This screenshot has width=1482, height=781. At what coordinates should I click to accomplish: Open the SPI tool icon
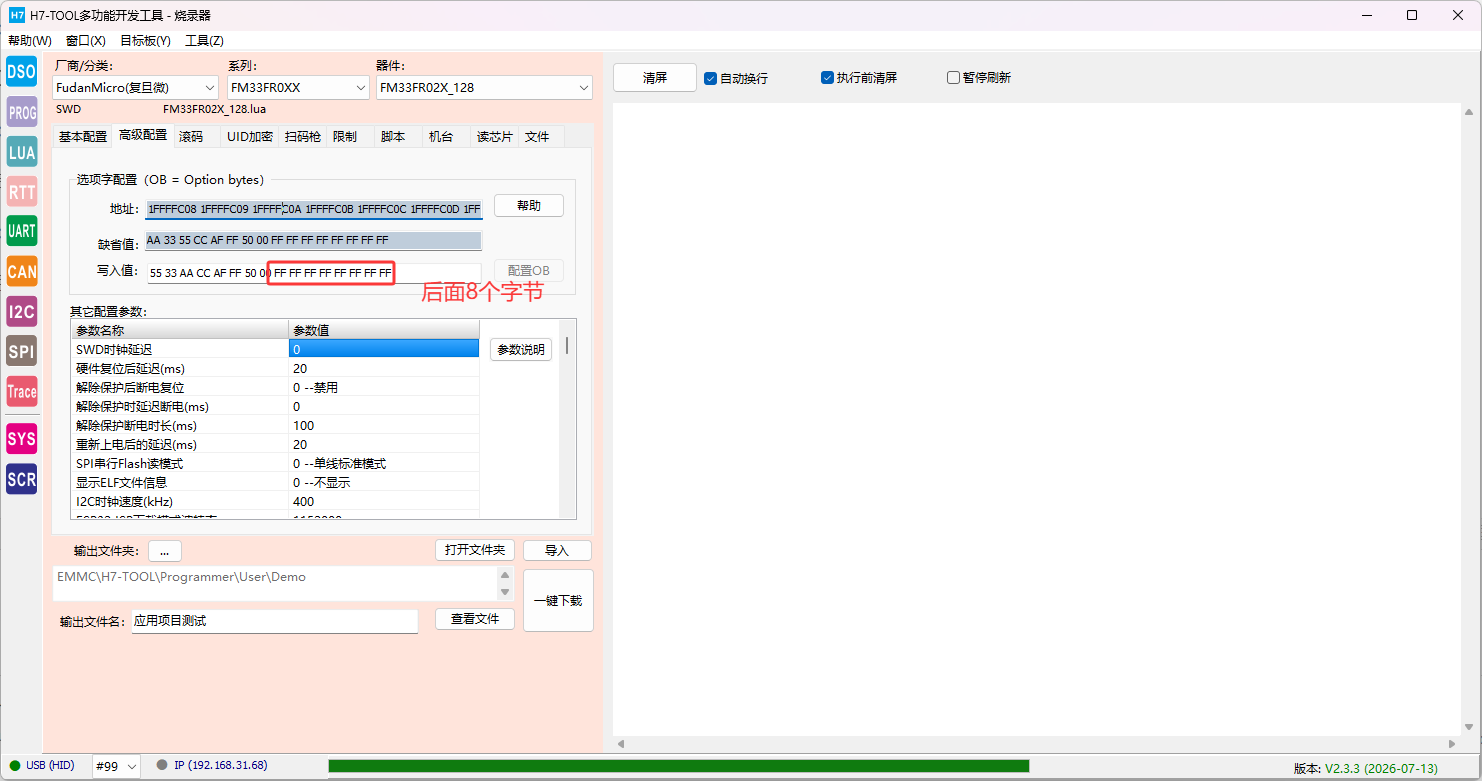21,351
